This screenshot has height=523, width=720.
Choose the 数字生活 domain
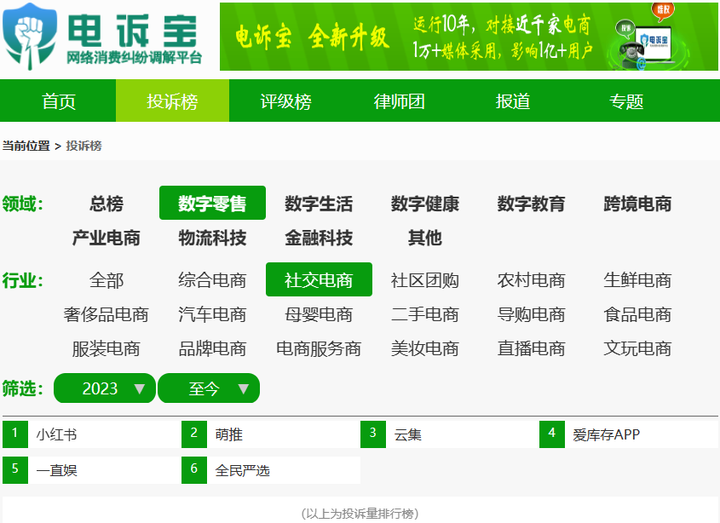[x=319, y=203]
